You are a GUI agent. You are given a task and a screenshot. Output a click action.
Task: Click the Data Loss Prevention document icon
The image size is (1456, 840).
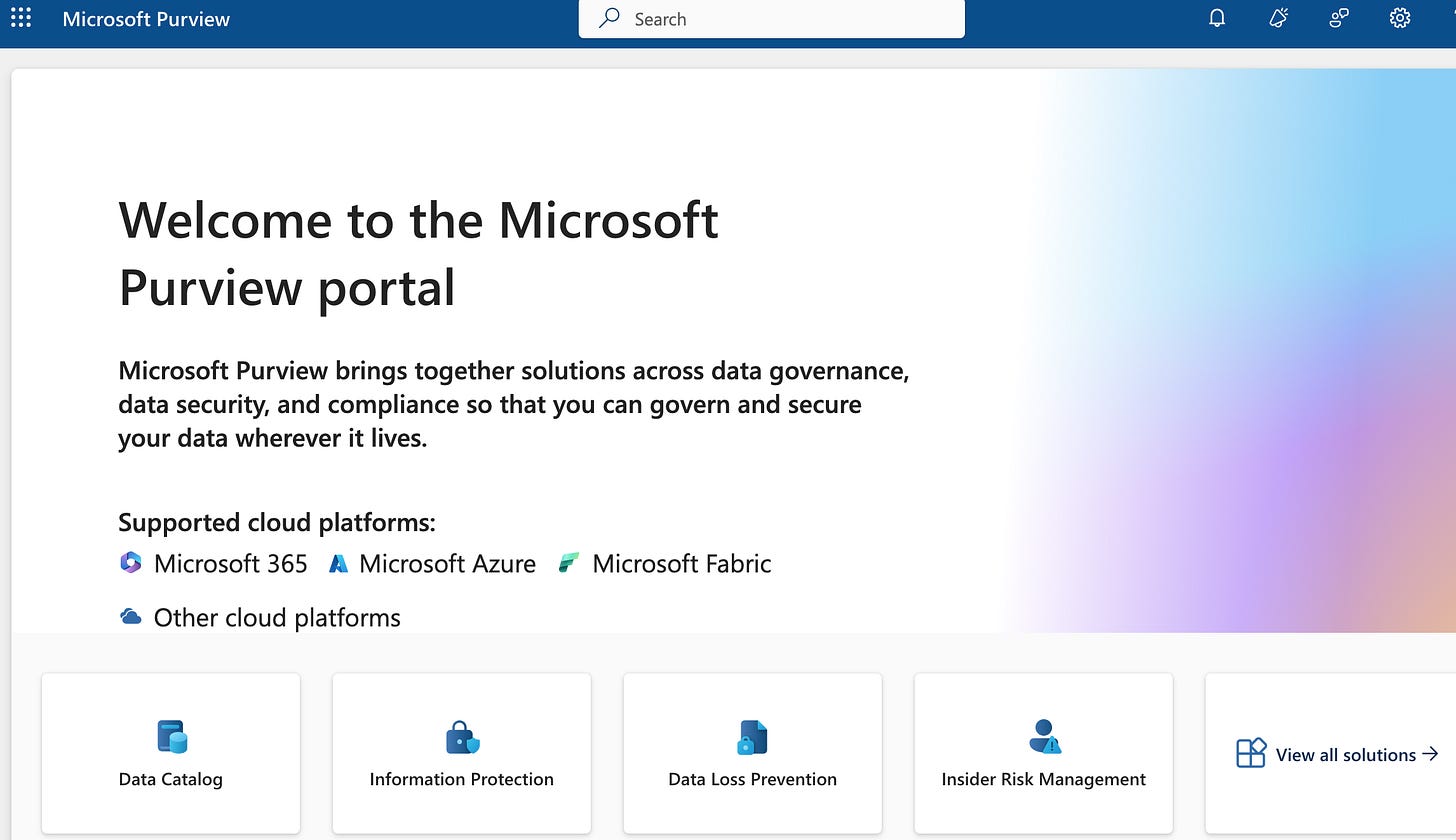click(752, 737)
